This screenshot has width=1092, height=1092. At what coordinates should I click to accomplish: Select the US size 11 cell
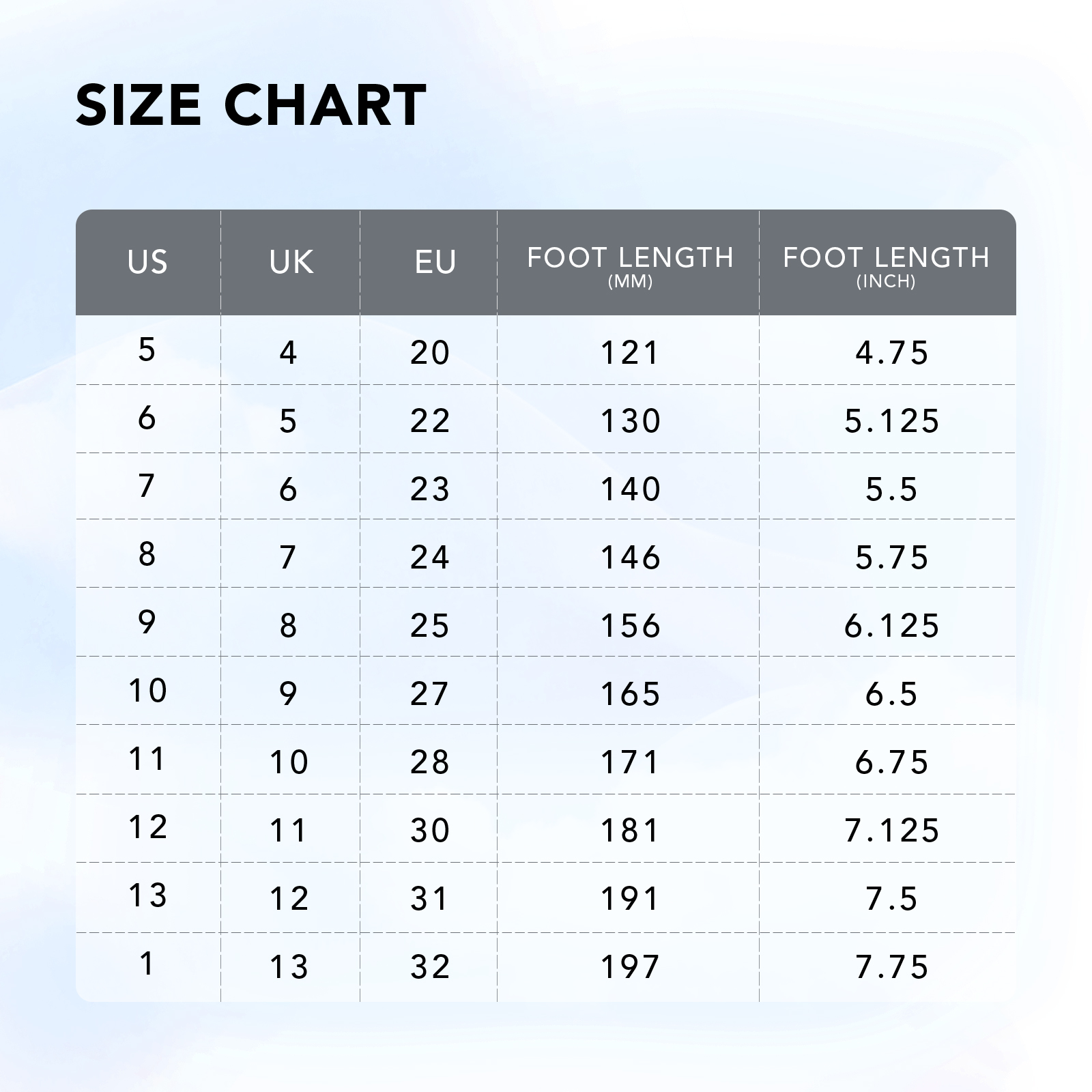coord(147,758)
